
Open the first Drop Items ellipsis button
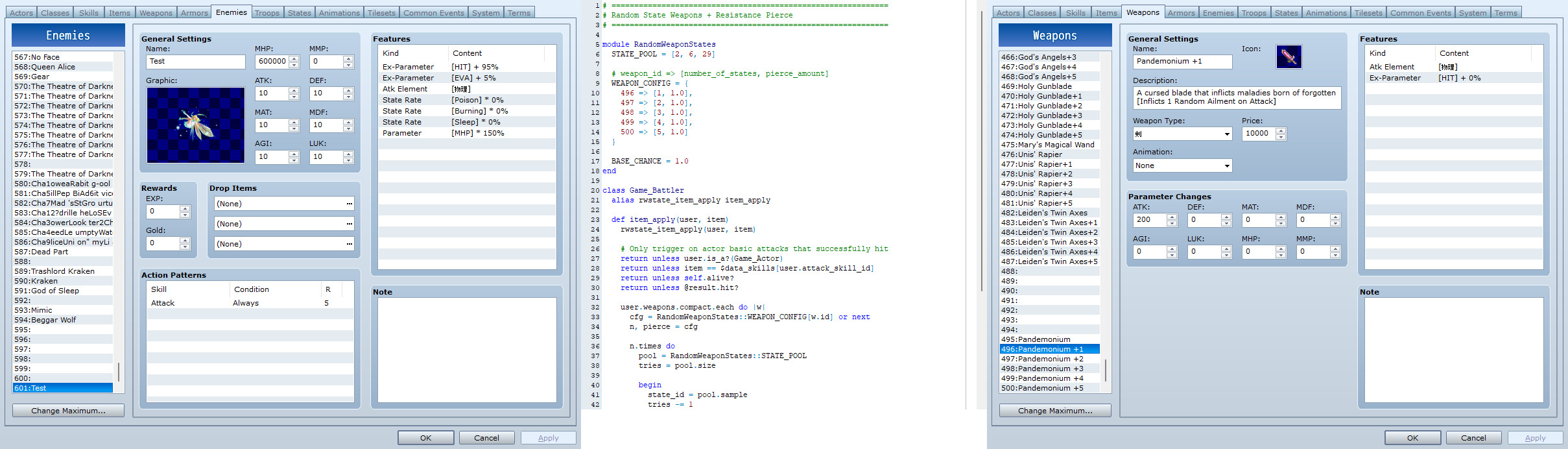[350, 204]
